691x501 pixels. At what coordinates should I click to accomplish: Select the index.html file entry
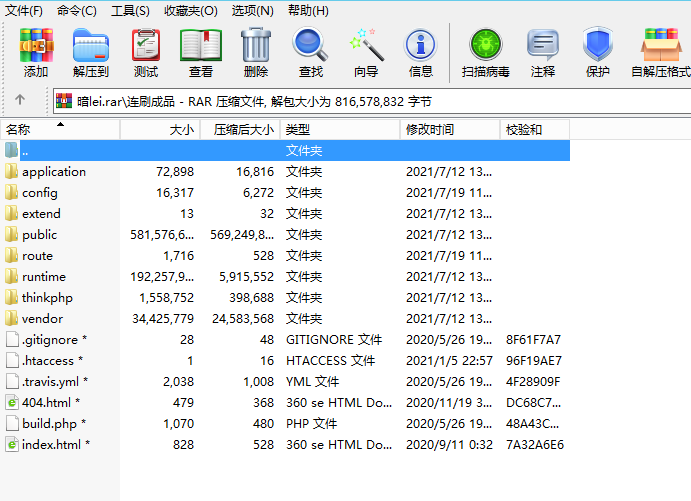click(50, 445)
